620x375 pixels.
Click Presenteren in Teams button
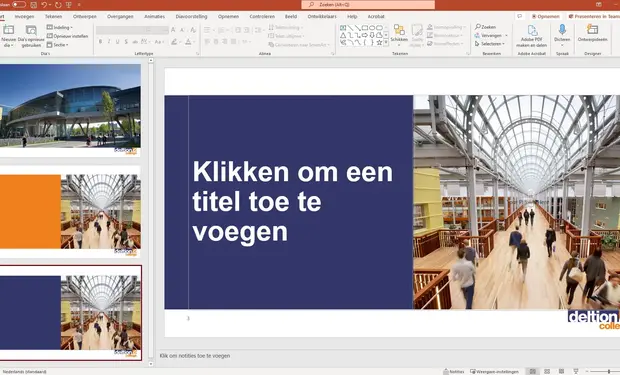[x=593, y=16]
